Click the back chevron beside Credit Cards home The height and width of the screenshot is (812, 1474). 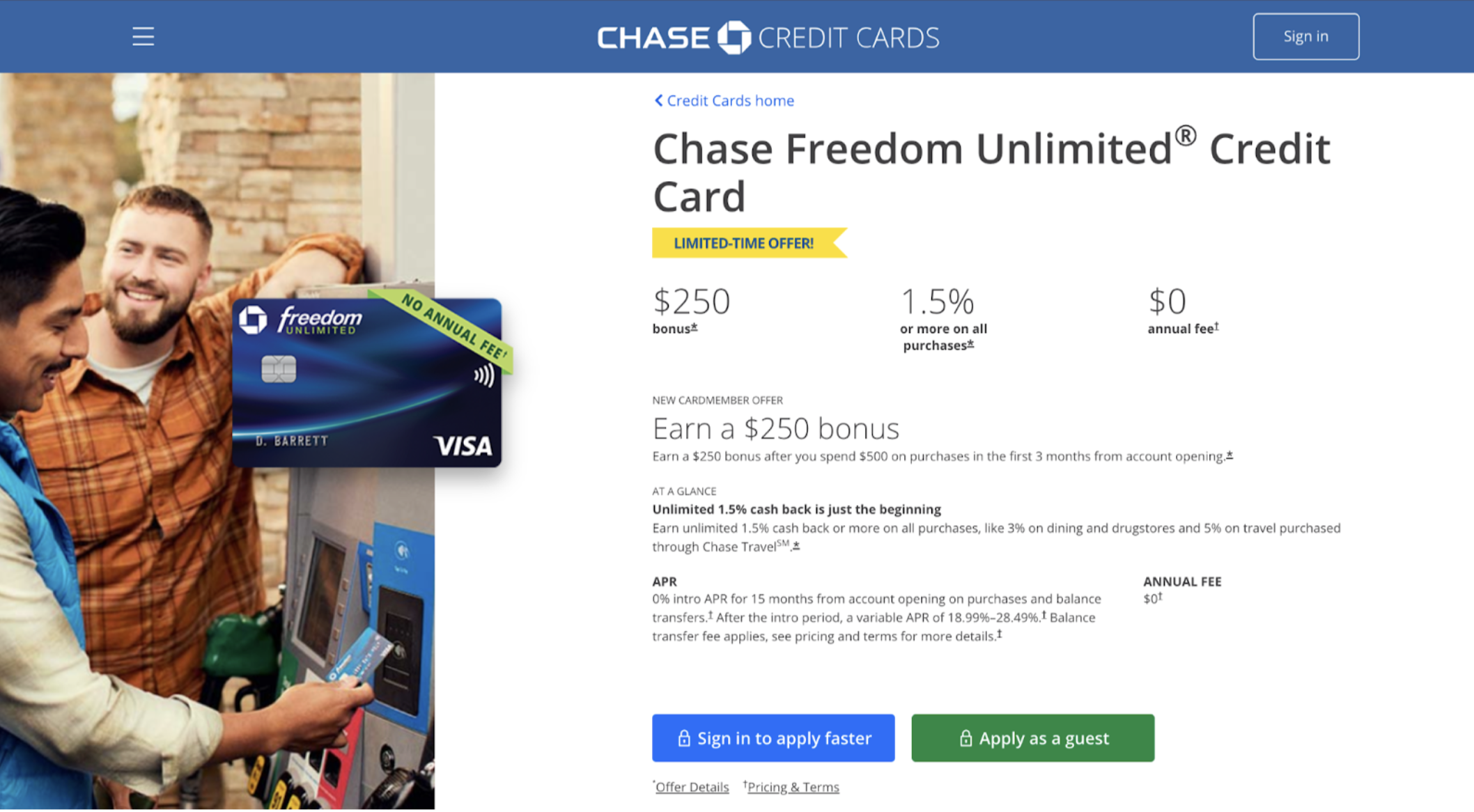tap(658, 100)
